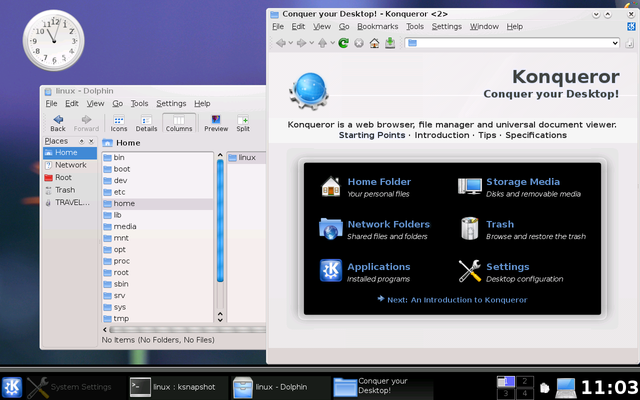Click the Dolphin column vertical scrollbar

(x=220, y=220)
